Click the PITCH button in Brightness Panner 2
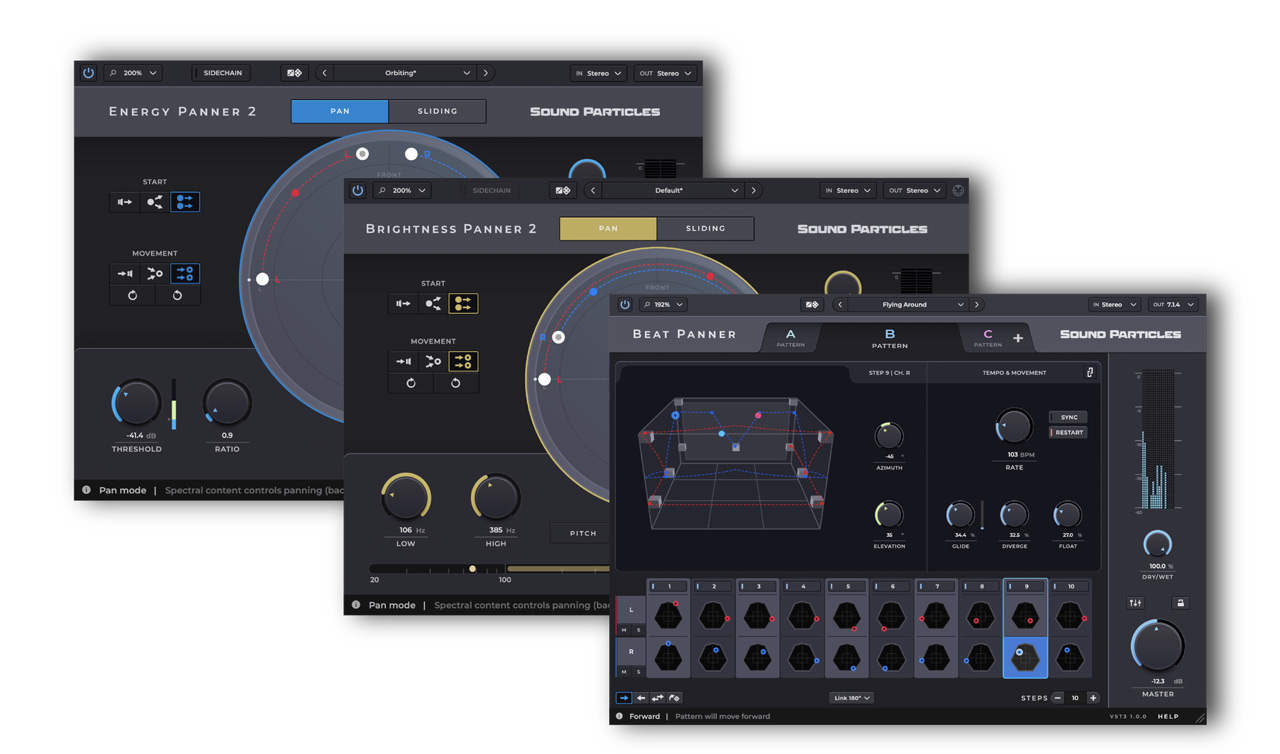The height and width of the screenshot is (754, 1280). coord(583,533)
